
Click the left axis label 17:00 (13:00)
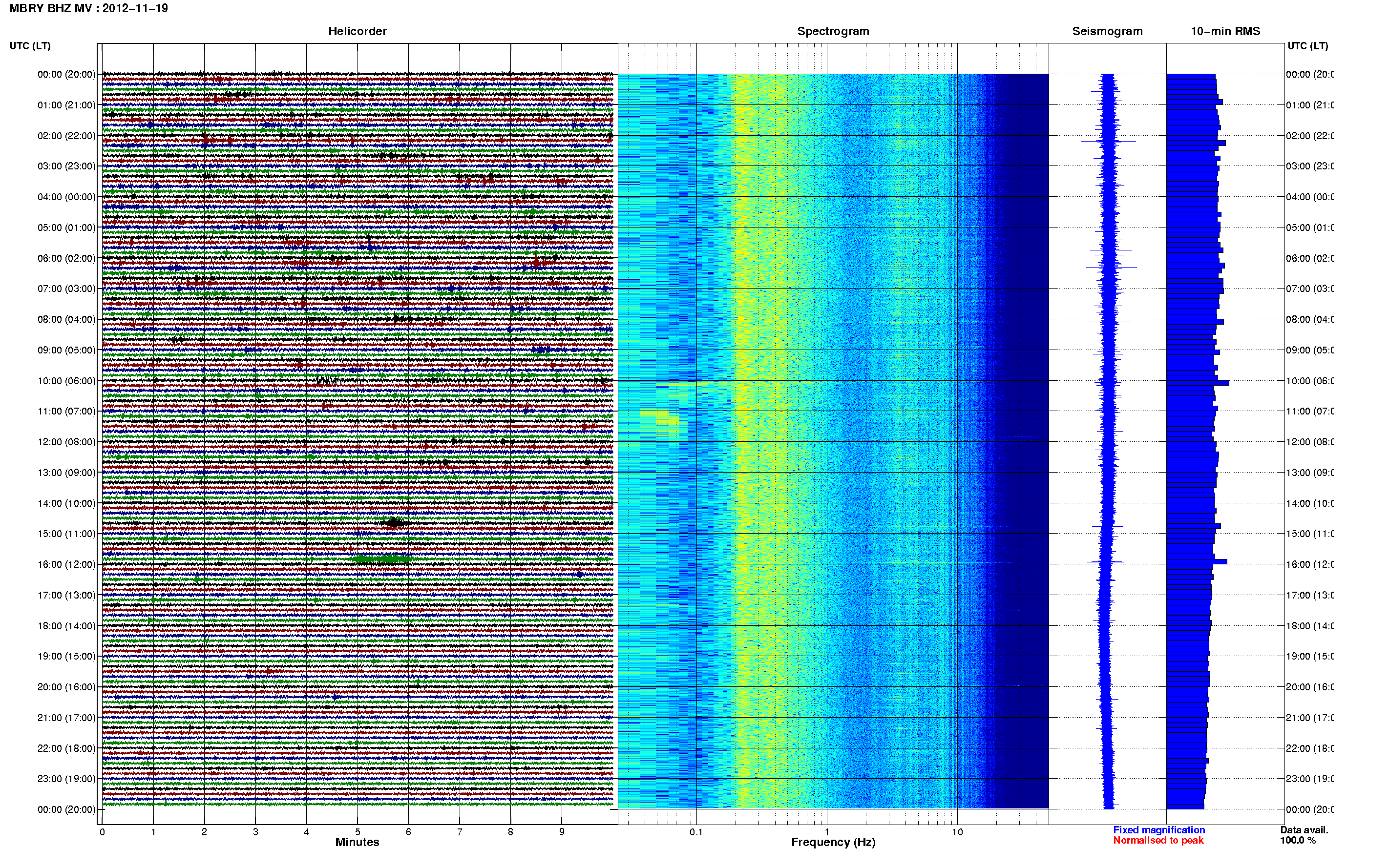[x=66, y=595]
